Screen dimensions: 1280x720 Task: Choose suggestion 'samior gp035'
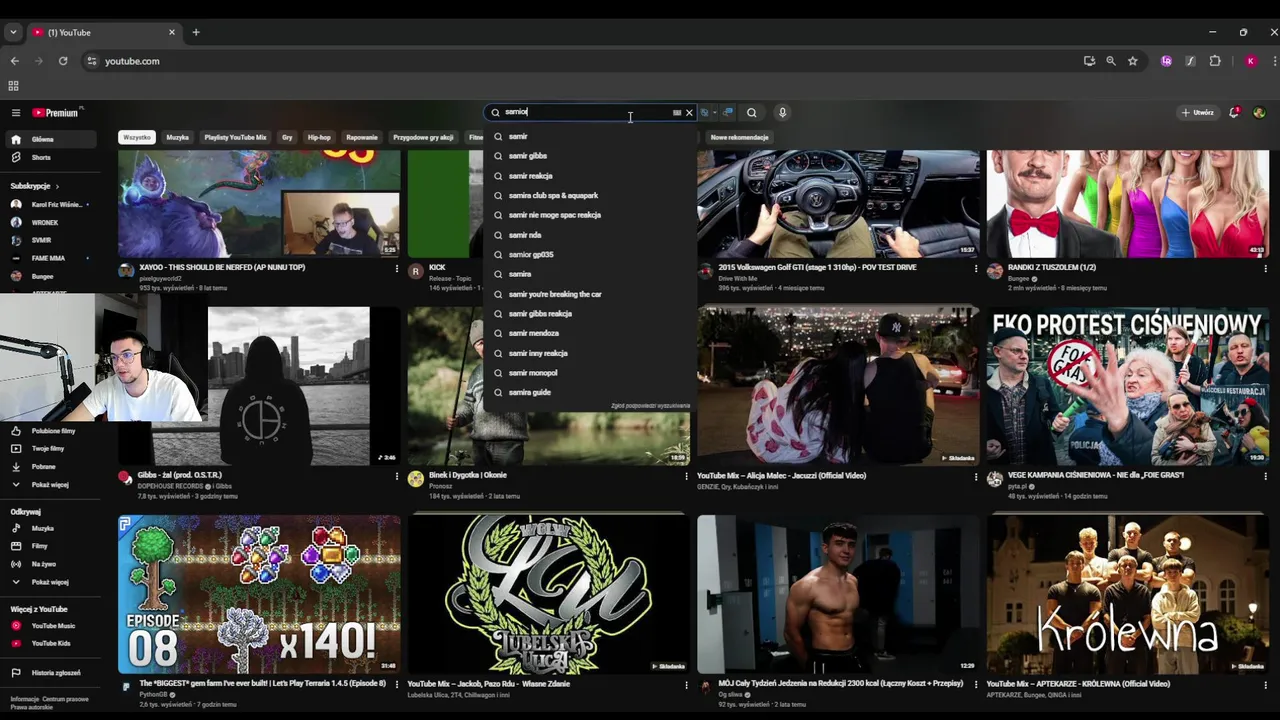590,255
